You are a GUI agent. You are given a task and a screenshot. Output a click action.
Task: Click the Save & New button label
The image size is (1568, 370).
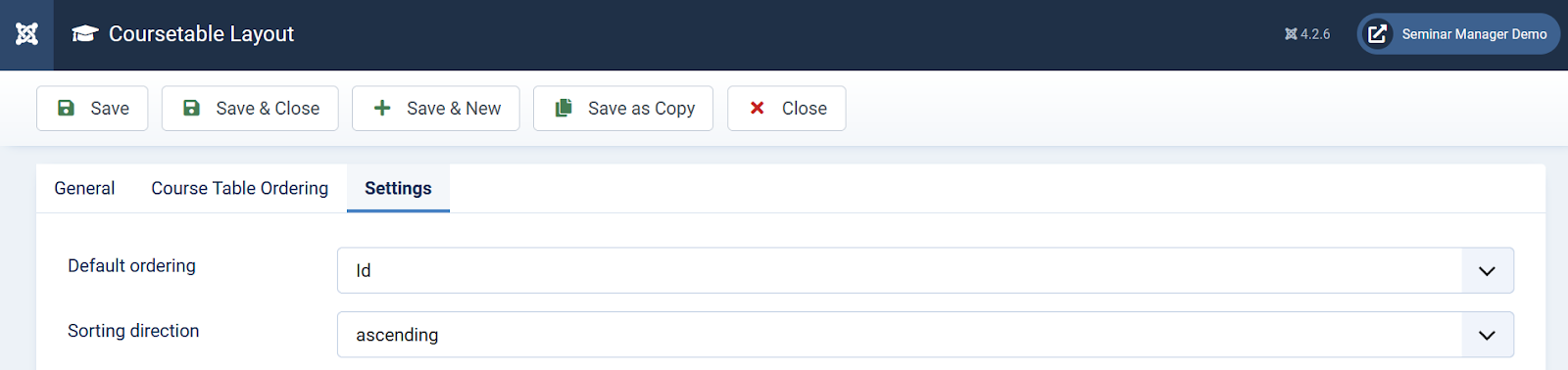pos(454,109)
